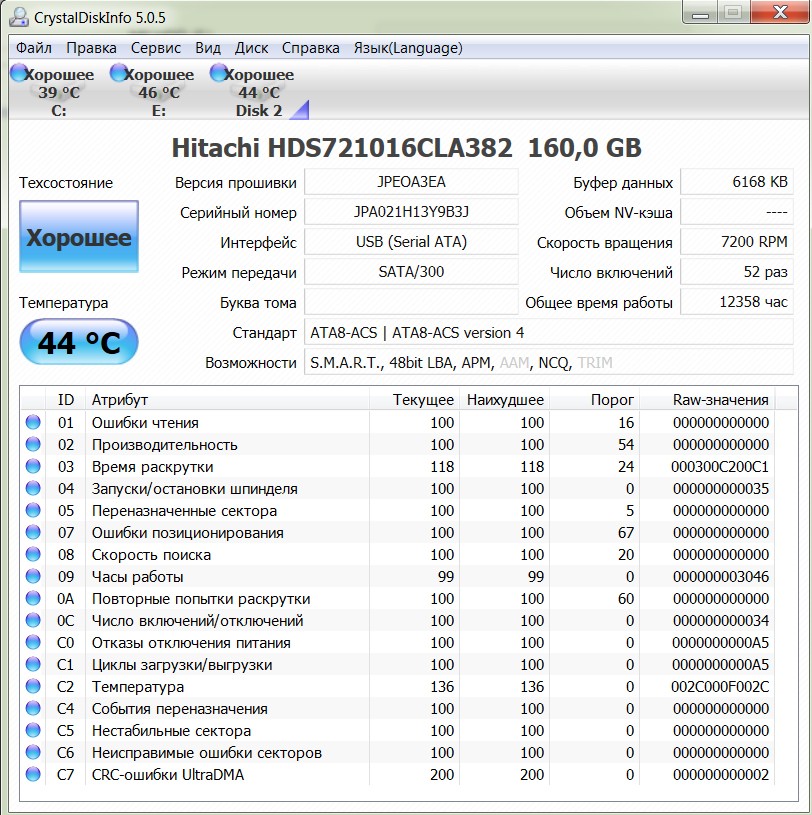Open the Диск menu
Image resolution: width=812 pixels, height=815 pixels.
click(x=251, y=48)
